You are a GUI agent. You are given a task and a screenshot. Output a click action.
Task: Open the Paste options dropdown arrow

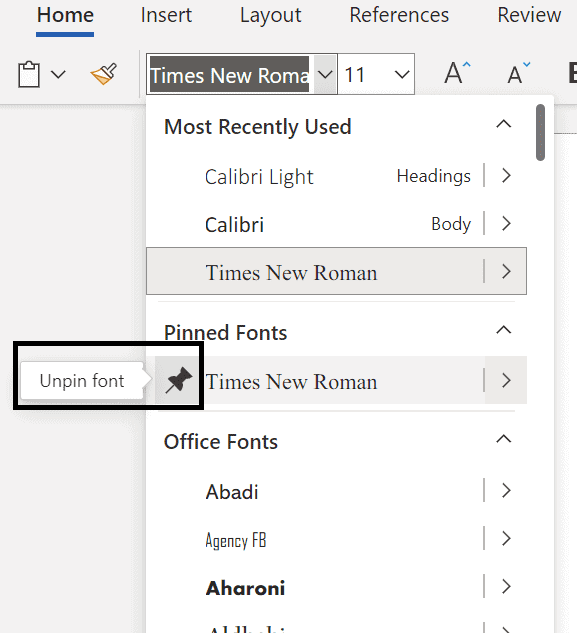coord(58,74)
